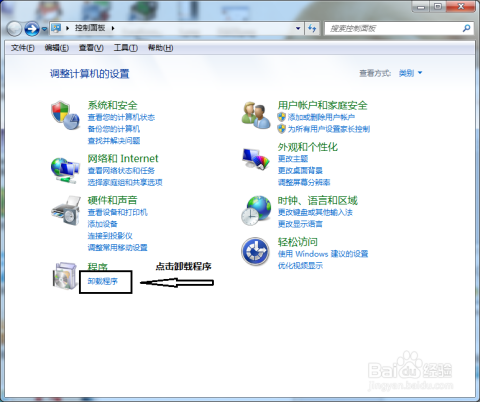Click Appearance and Personalization monitor icon
Screen dimensions: 480x402
coord(256,160)
